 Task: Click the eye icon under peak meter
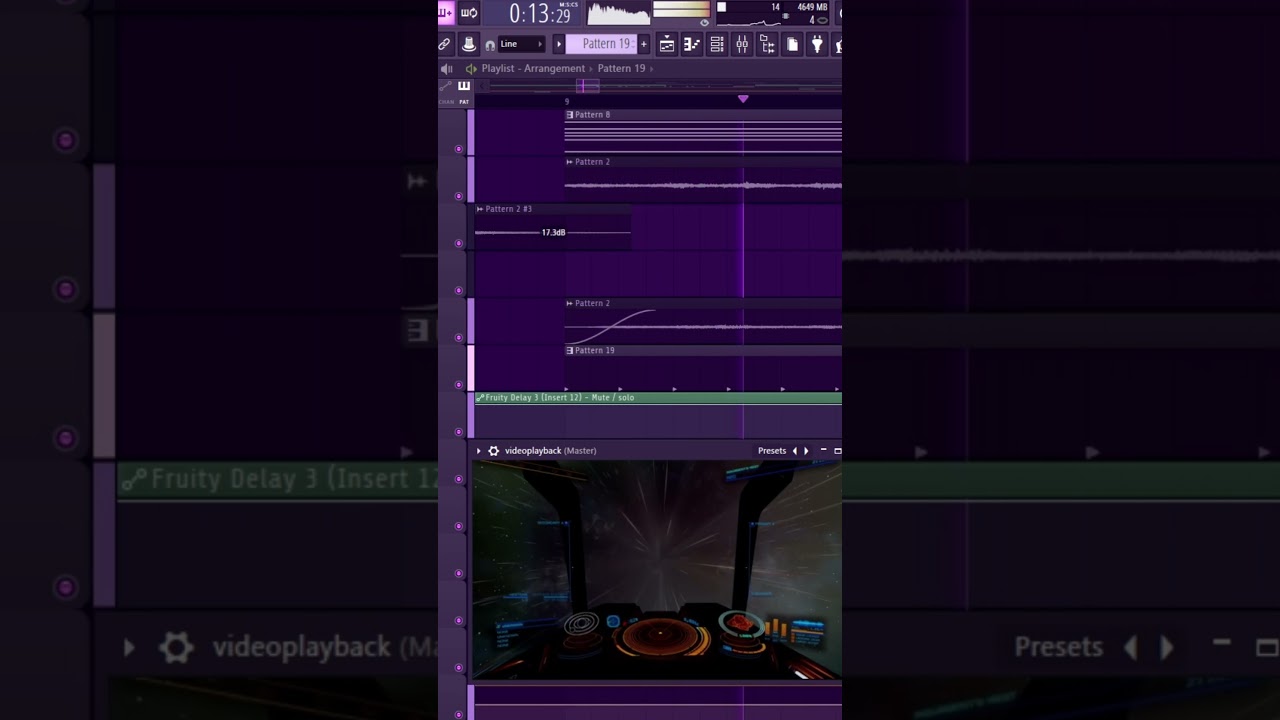[x=704, y=22]
